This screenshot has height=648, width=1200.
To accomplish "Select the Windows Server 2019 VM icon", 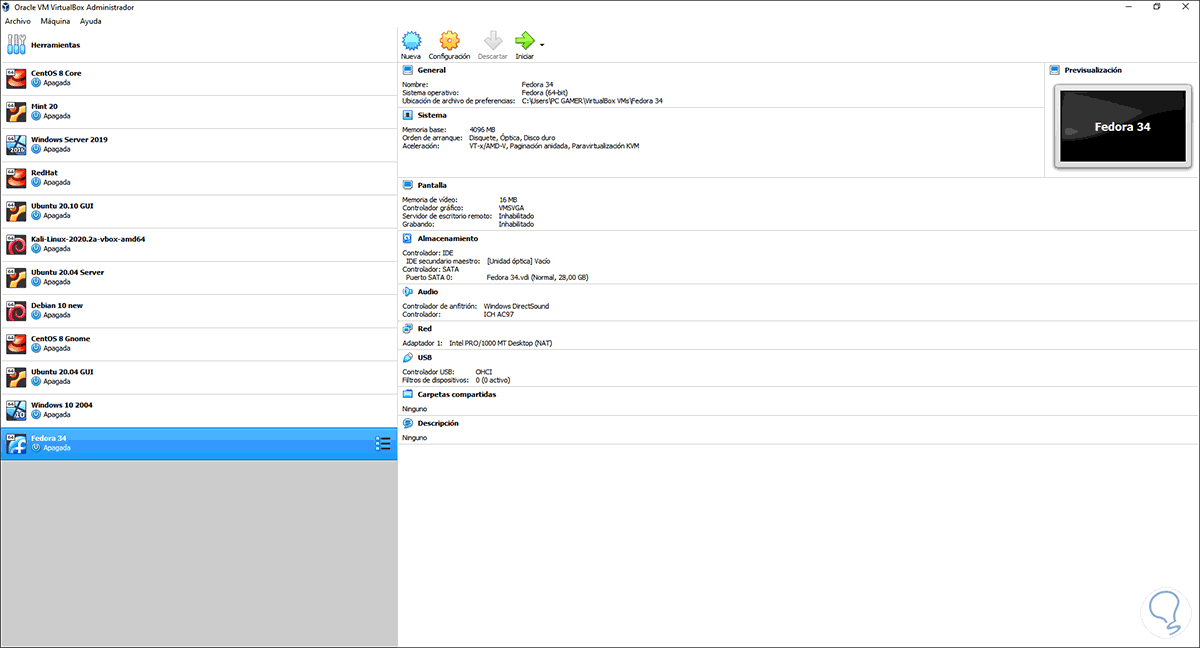I will click(16, 144).
